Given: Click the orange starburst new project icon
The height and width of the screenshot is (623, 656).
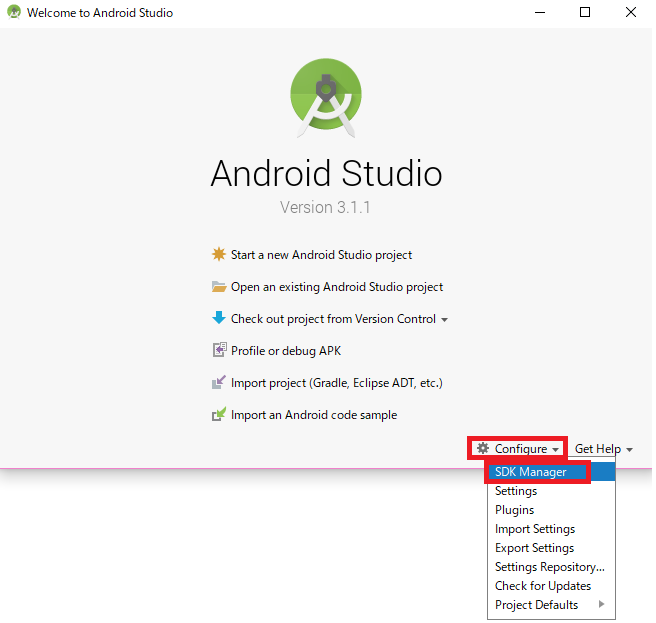Looking at the screenshot, I should tap(218, 254).
